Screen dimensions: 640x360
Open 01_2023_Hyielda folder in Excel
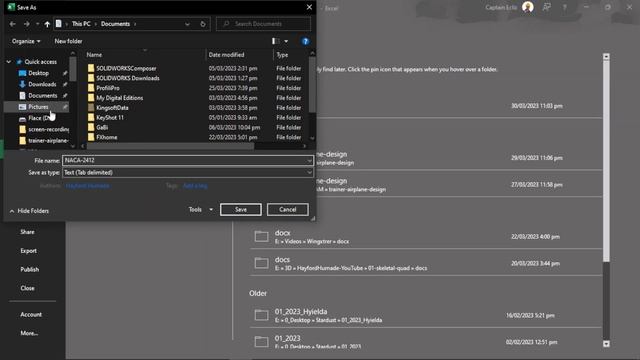coord(426,316)
